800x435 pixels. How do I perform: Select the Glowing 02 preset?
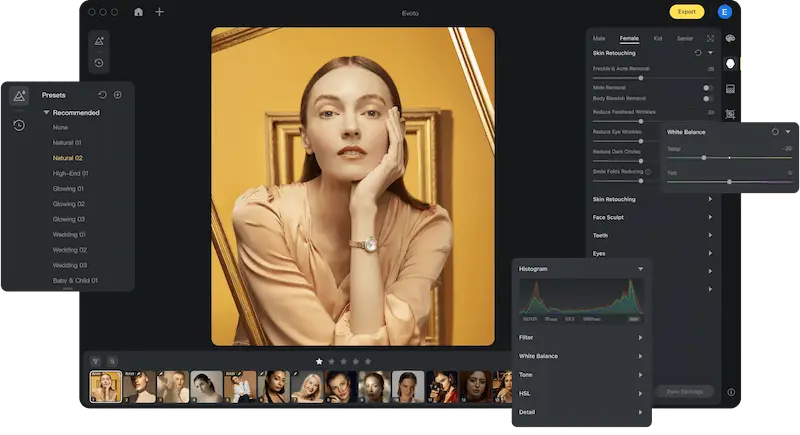[69, 204]
